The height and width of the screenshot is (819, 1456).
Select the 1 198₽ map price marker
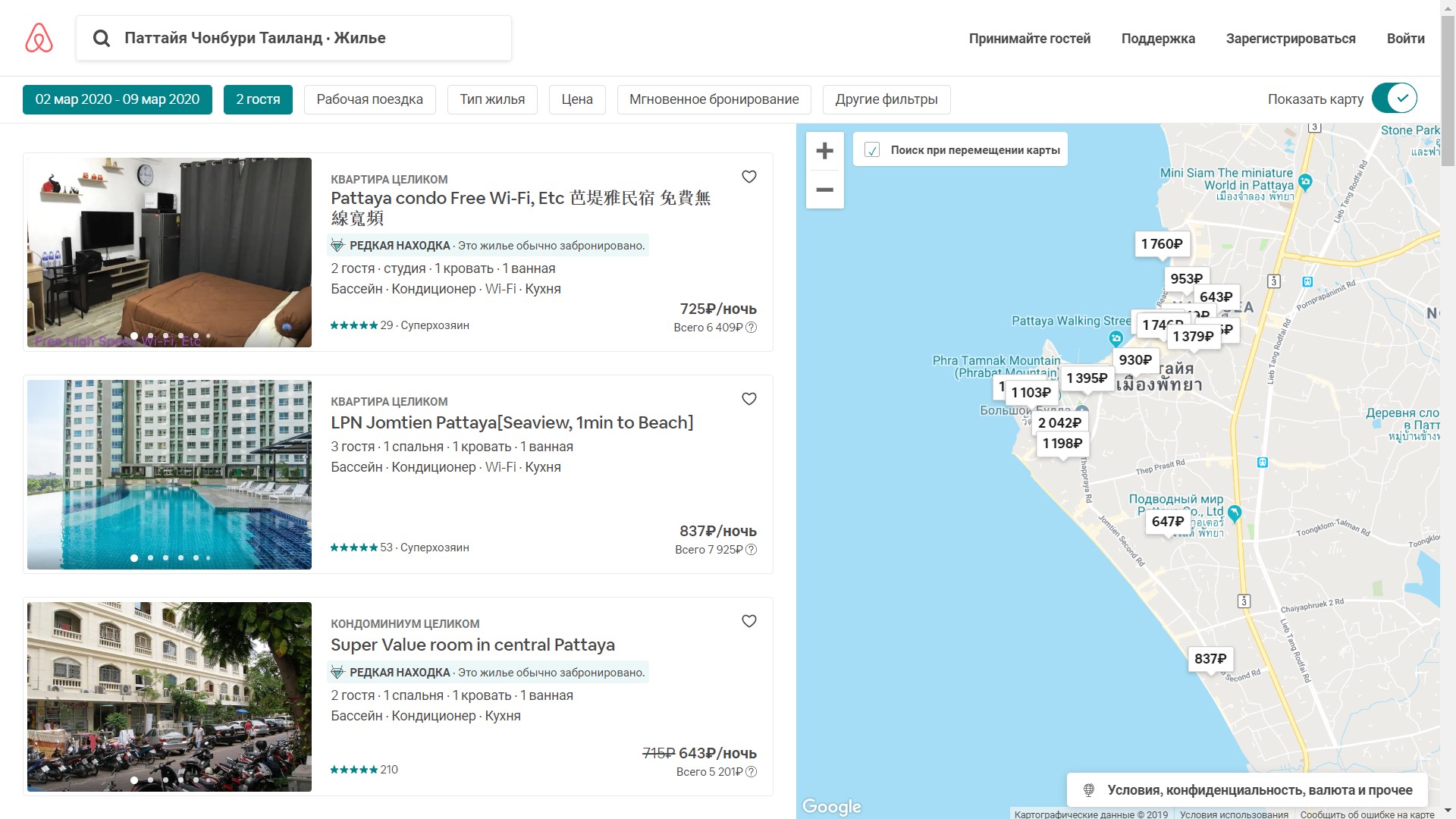coord(1062,444)
